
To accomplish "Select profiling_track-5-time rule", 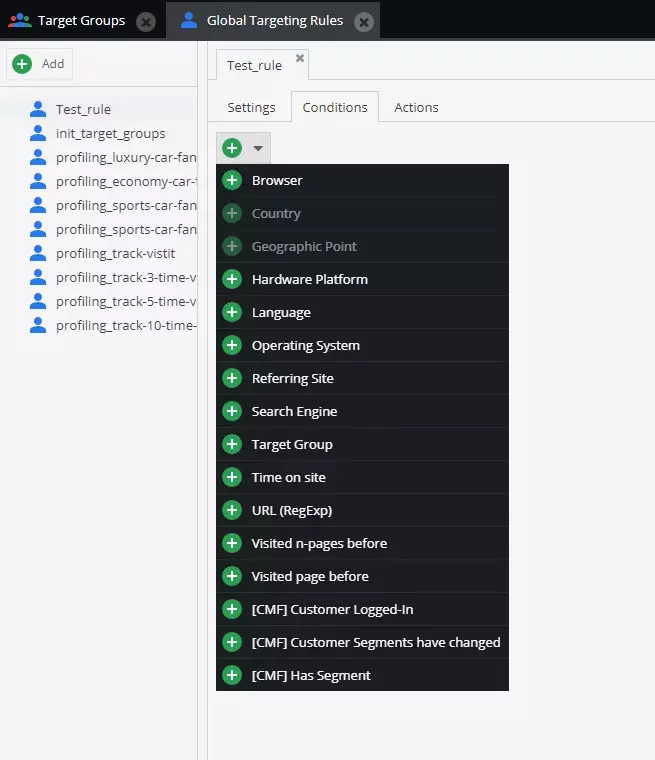I will [x=98, y=301].
